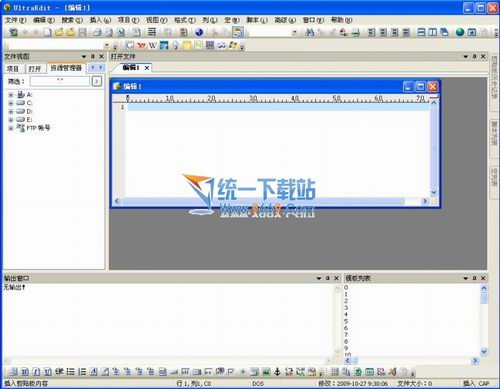Click the Wikipedia W search icon
Screen dimensions: 500x389
(152, 45)
